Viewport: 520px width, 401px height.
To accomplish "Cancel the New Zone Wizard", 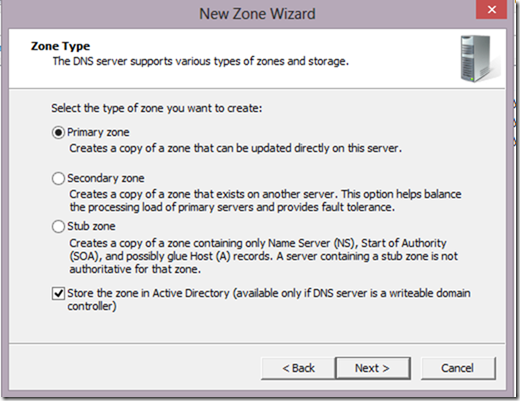I will point(458,368).
